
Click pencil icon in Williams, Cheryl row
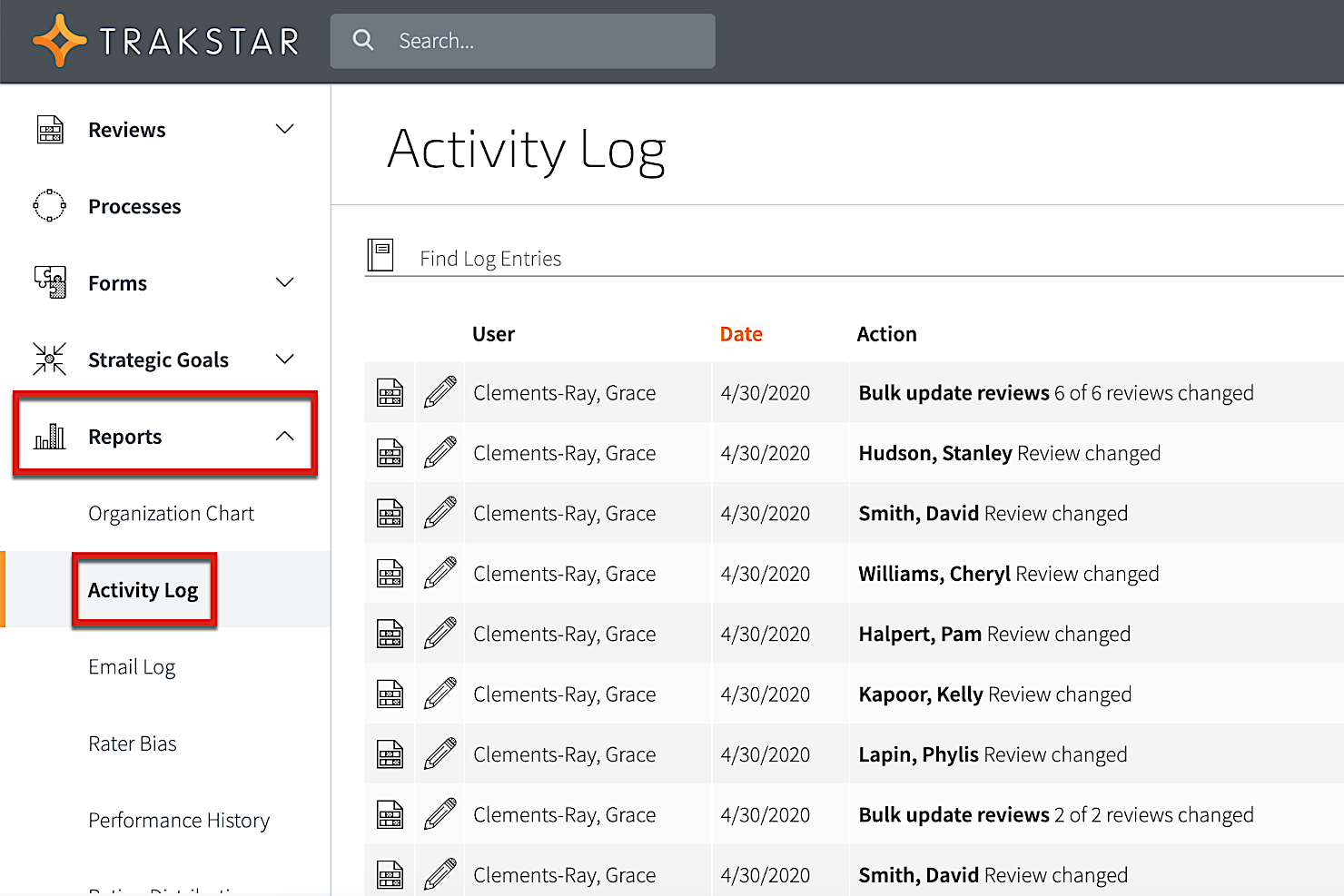click(440, 573)
